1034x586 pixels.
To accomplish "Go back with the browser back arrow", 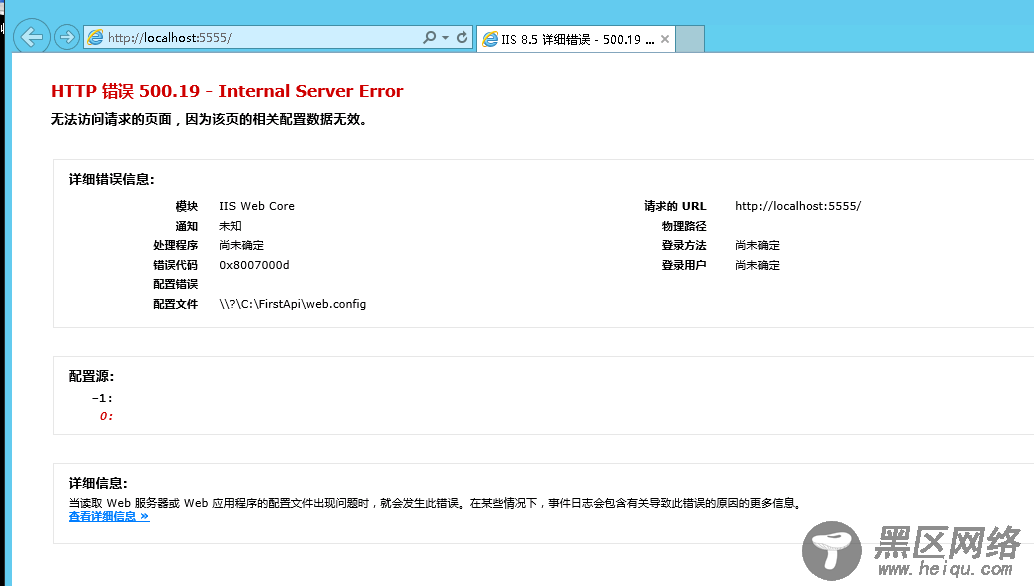I will point(32,37).
